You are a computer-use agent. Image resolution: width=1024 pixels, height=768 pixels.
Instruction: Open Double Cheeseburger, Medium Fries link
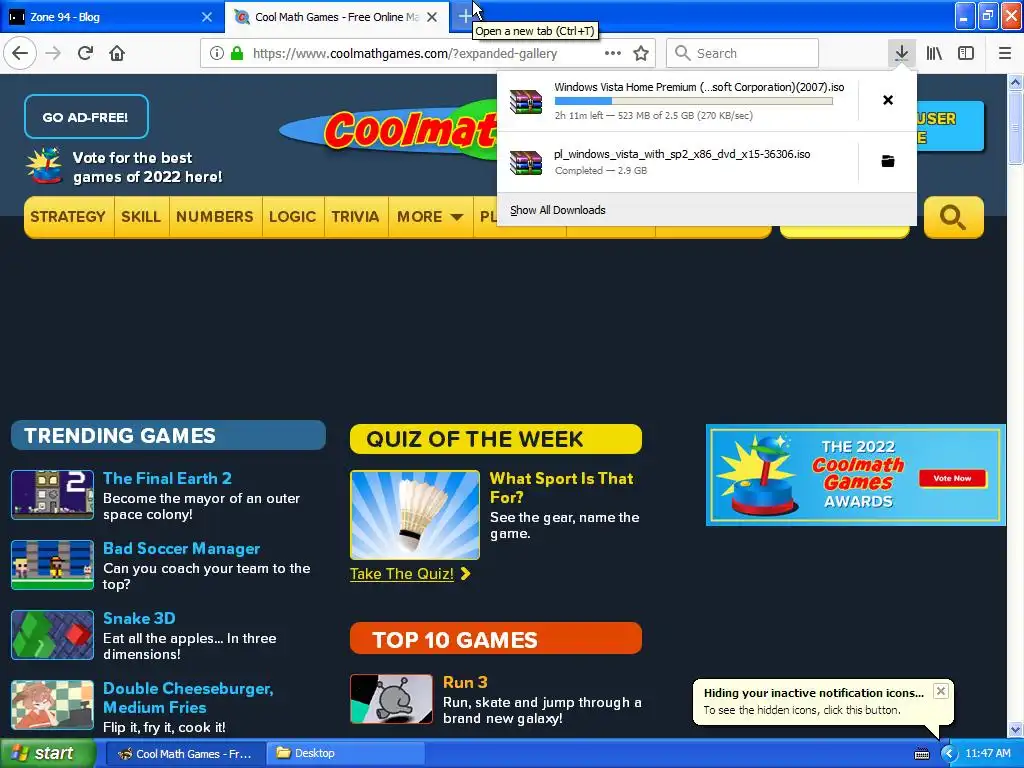(188, 697)
